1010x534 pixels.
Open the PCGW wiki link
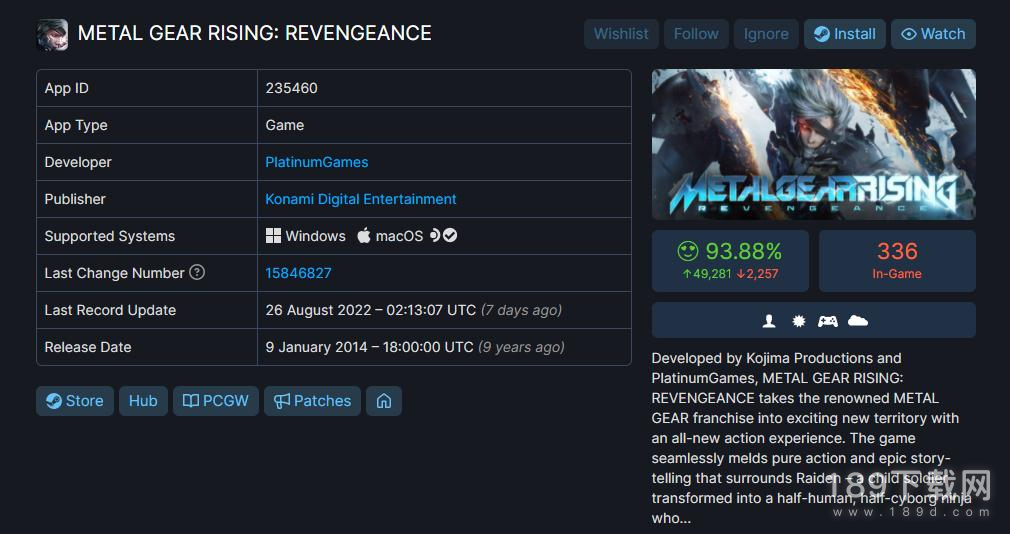click(x=216, y=401)
